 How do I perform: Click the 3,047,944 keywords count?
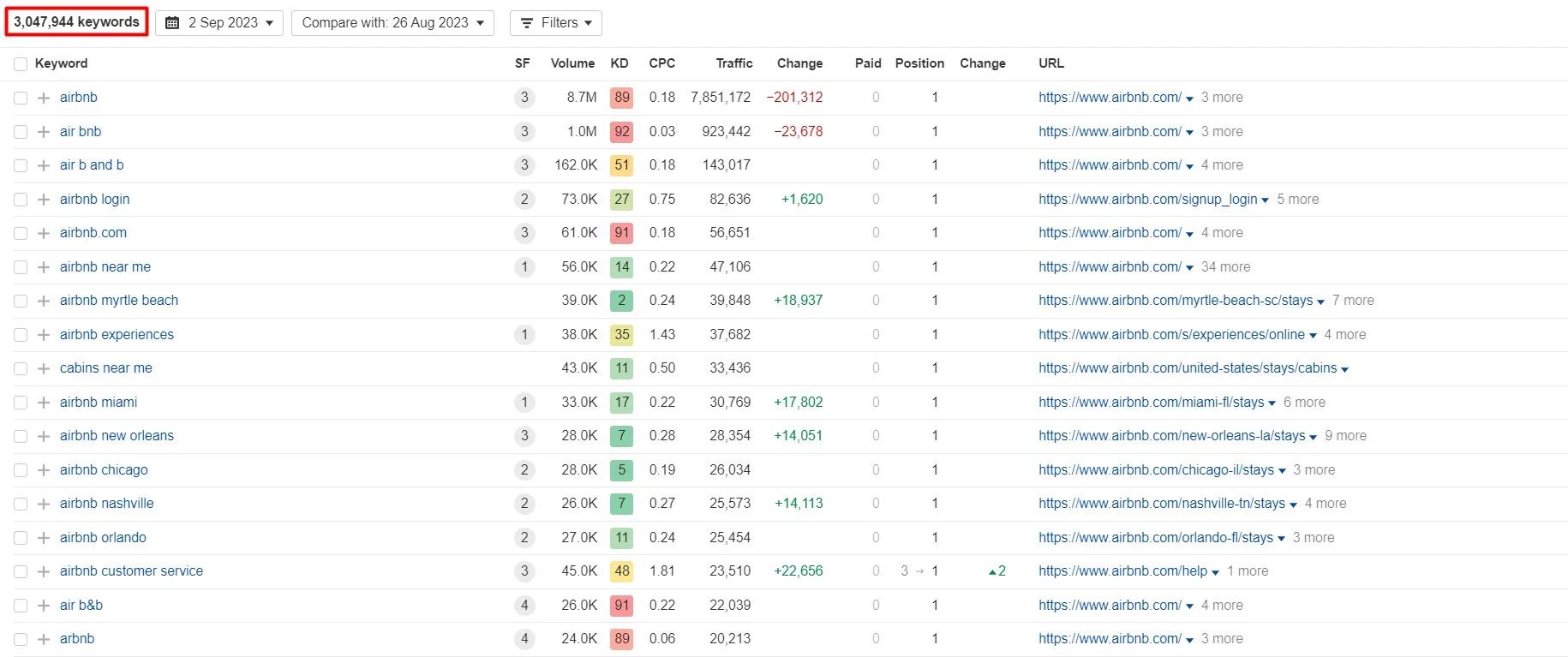[x=76, y=22]
